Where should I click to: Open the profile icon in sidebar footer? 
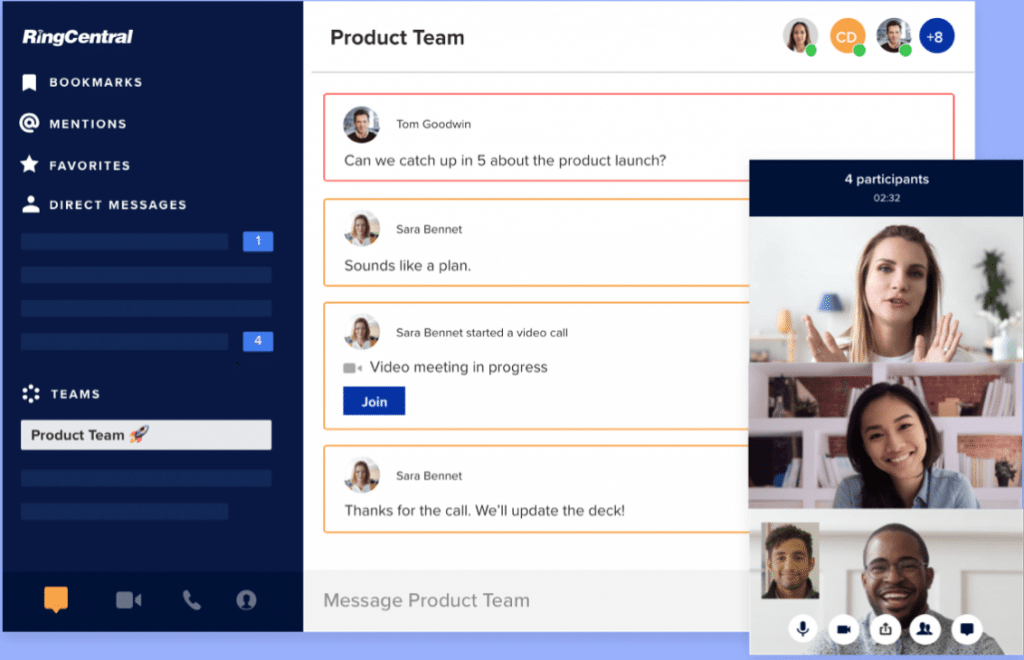(246, 600)
